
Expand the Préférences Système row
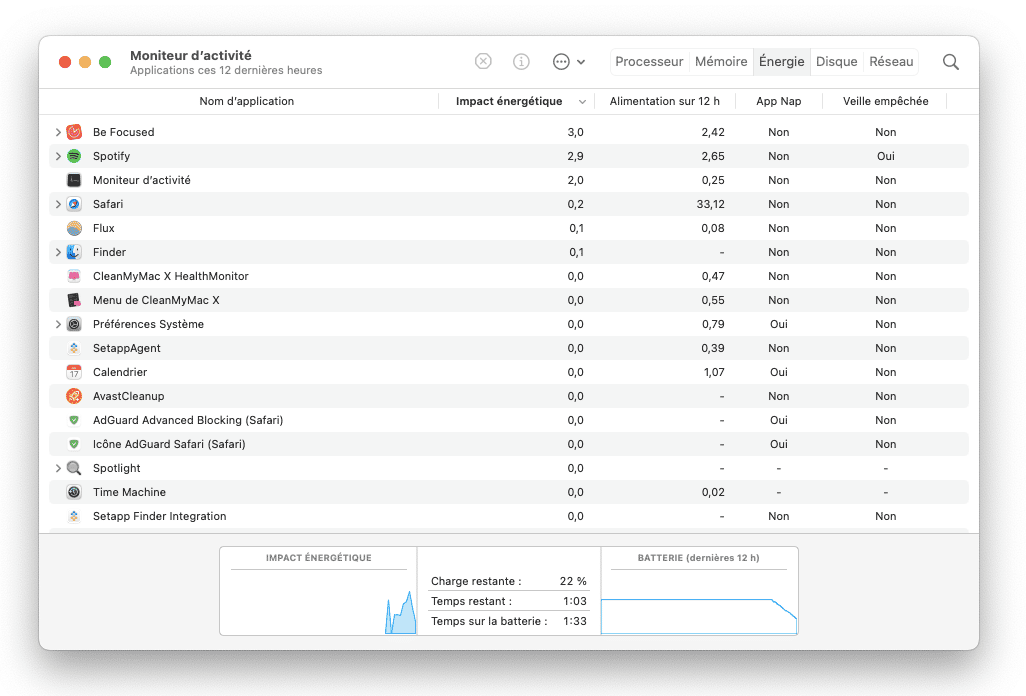pyautogui.click(x=58, y=324)
